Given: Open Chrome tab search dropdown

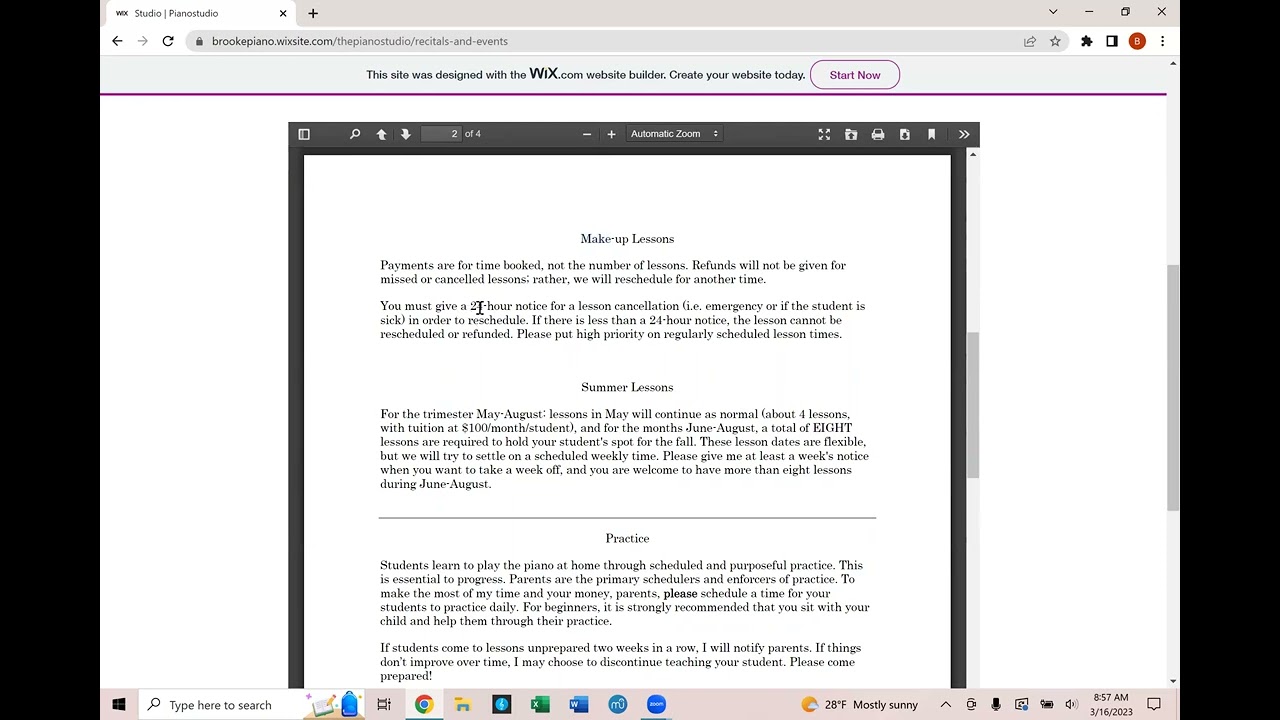Looking at the screenshot, I should tap(1053, 12).
